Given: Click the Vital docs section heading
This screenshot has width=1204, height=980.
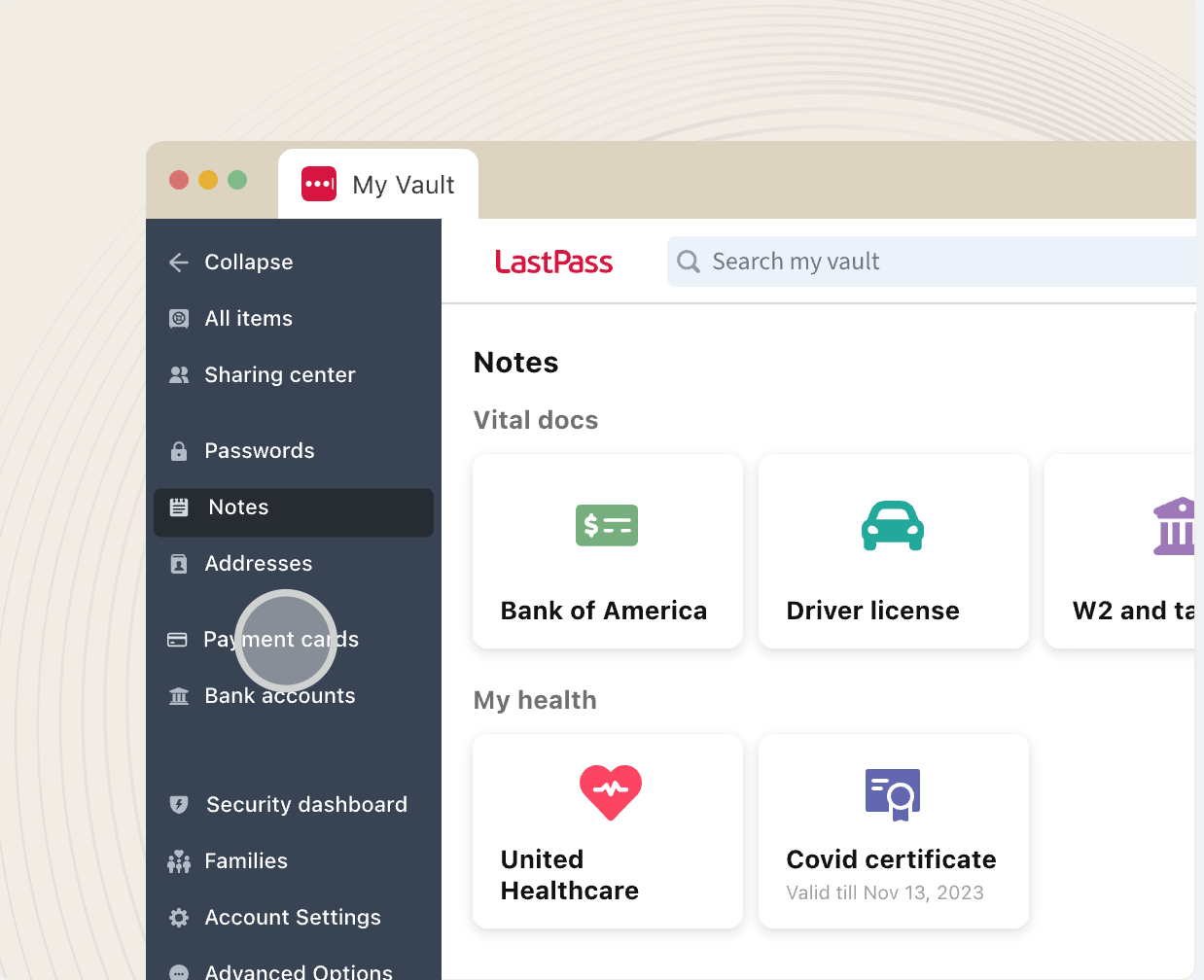Looking at the screenshot, I should click(536, 420).
